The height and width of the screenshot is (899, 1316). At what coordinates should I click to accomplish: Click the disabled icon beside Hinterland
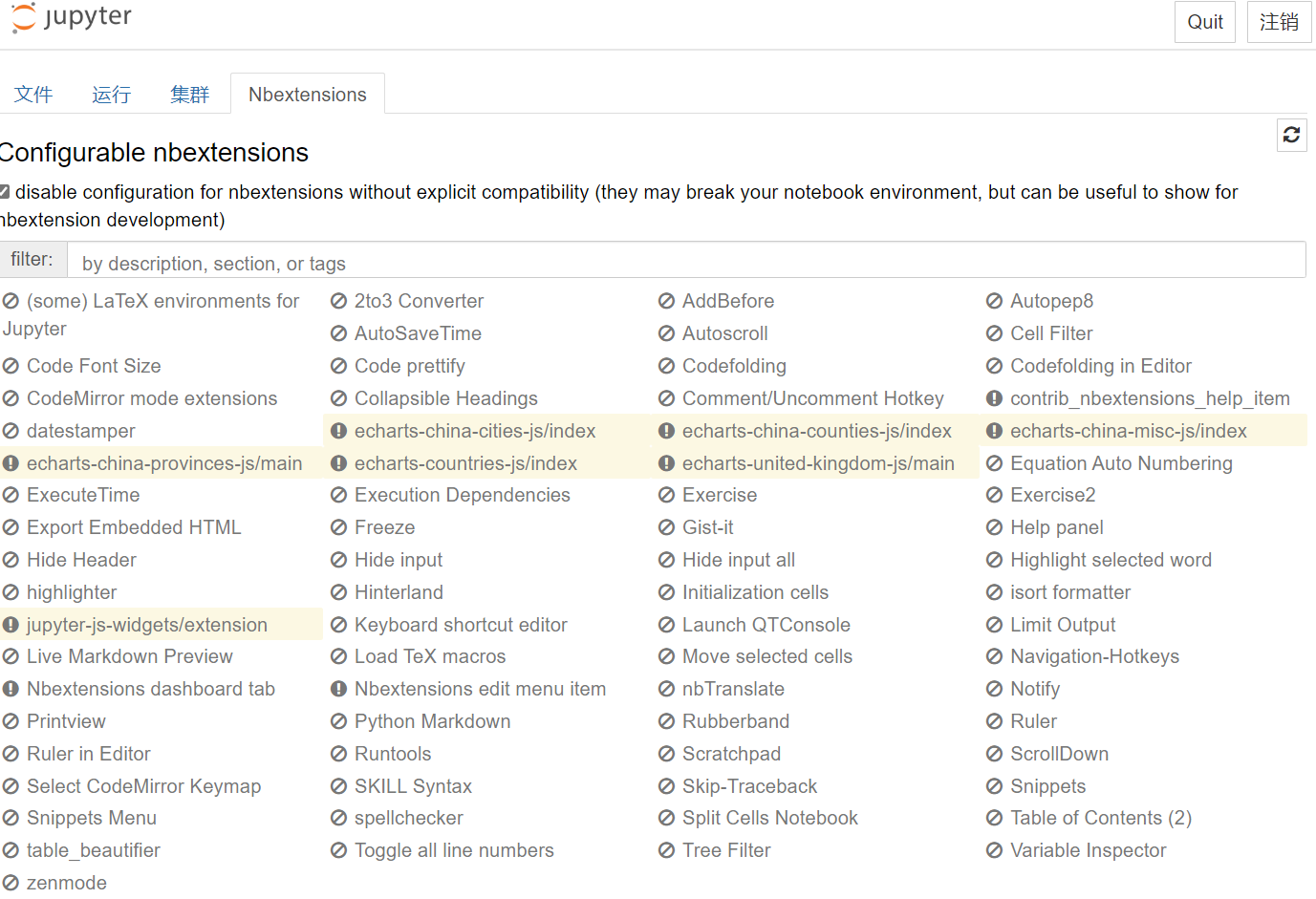[338, 592]
